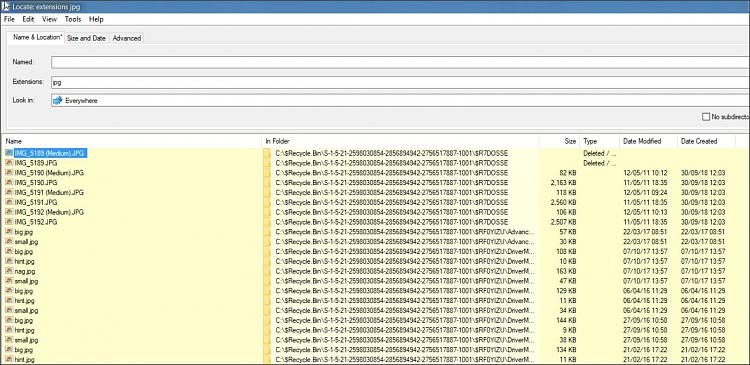Click the file icon of nag.jpg
Image resolution: width=750 pixels, height=365 pixels.
click(x=9, y=271)
